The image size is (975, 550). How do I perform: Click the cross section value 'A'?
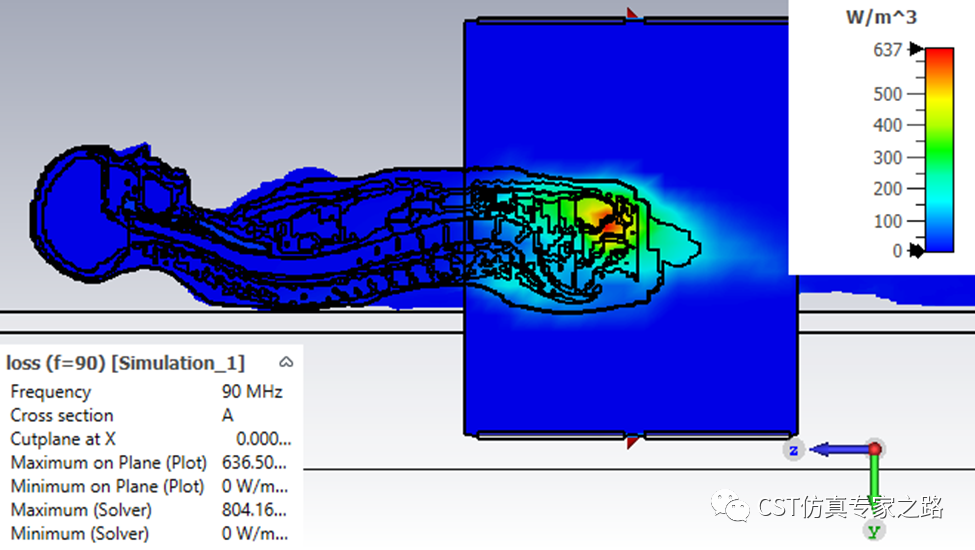(228, 415)
